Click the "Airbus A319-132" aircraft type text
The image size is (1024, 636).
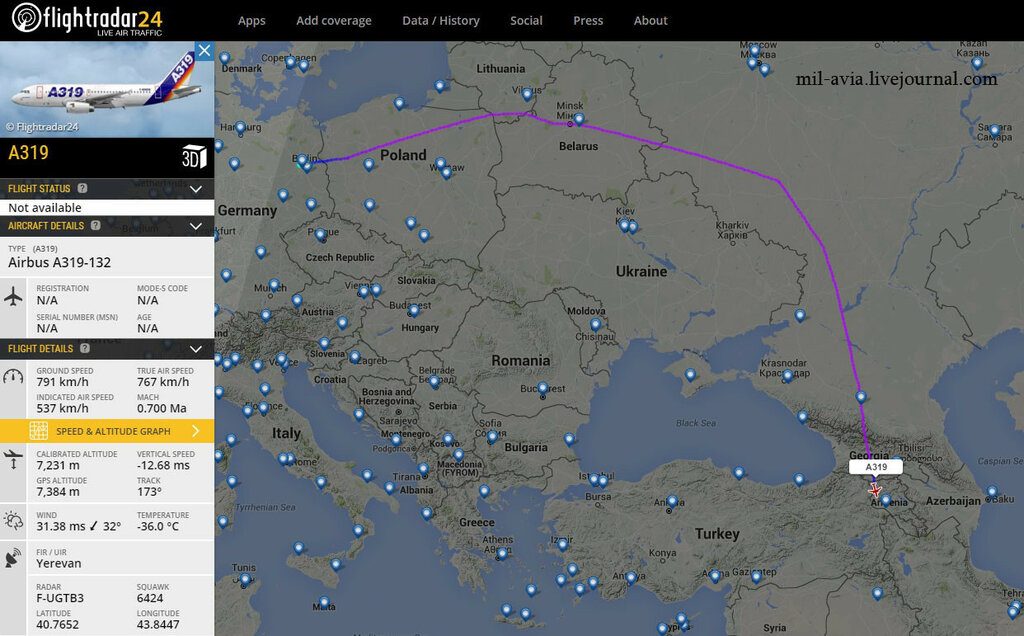click(59, 262)
